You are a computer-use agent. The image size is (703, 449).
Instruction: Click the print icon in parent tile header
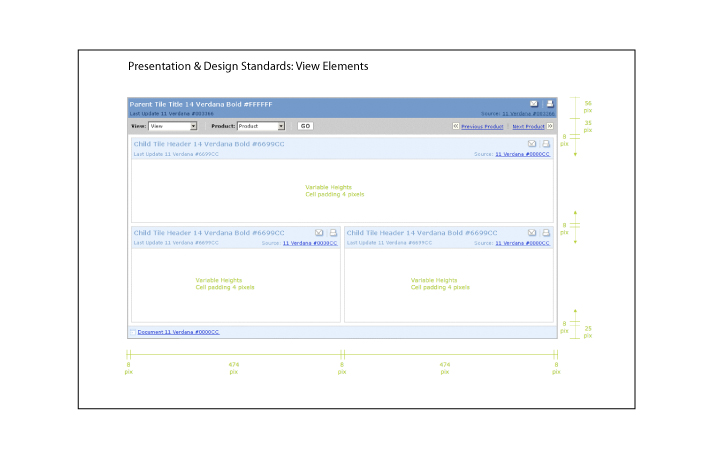548,104
